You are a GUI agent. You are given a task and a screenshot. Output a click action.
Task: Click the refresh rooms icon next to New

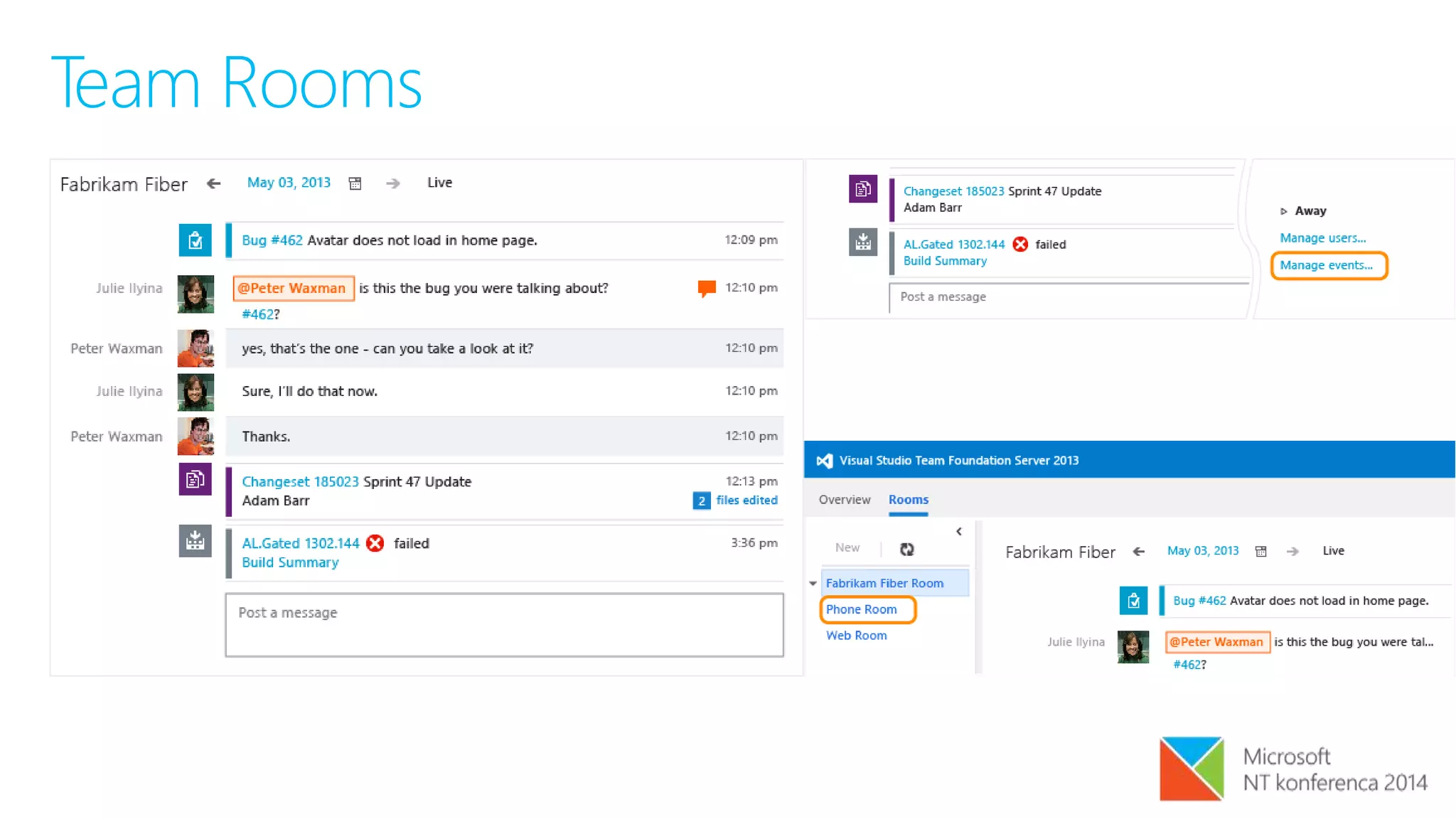(906, 549)
